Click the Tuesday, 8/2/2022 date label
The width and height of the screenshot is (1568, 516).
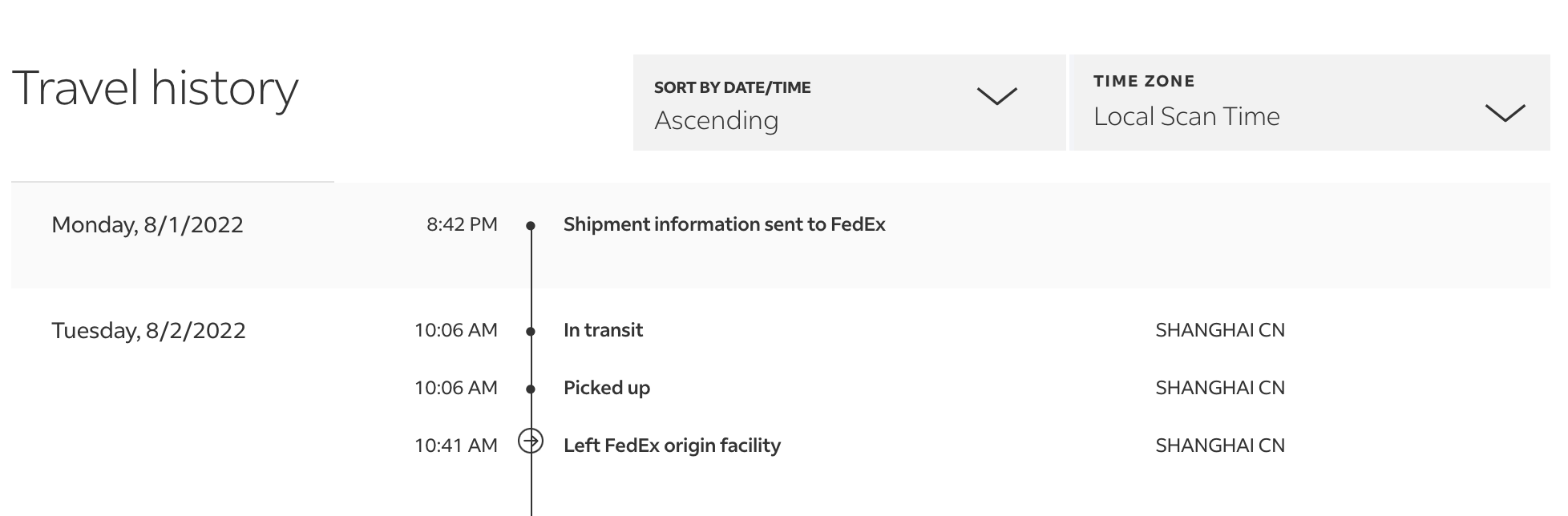148,330
